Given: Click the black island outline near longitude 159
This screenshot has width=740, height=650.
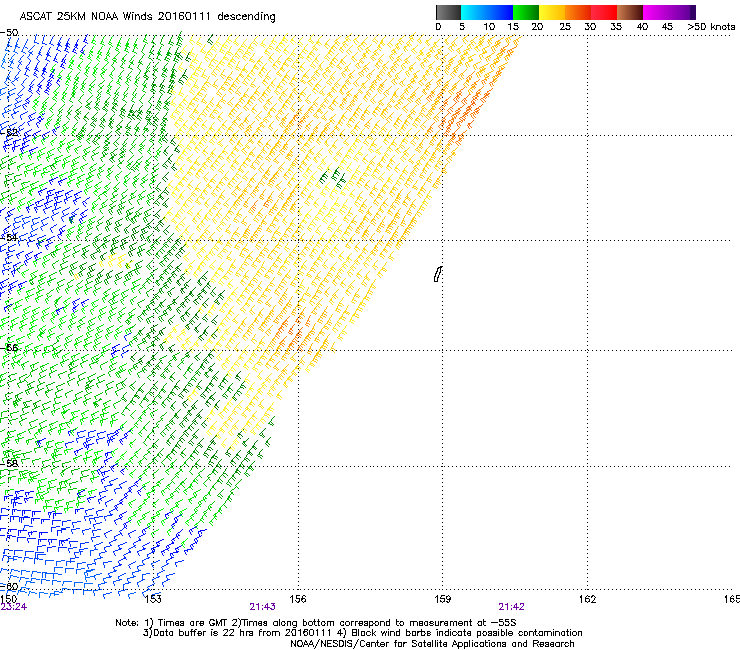Looking at the screenshot, I should pos(438,274).
